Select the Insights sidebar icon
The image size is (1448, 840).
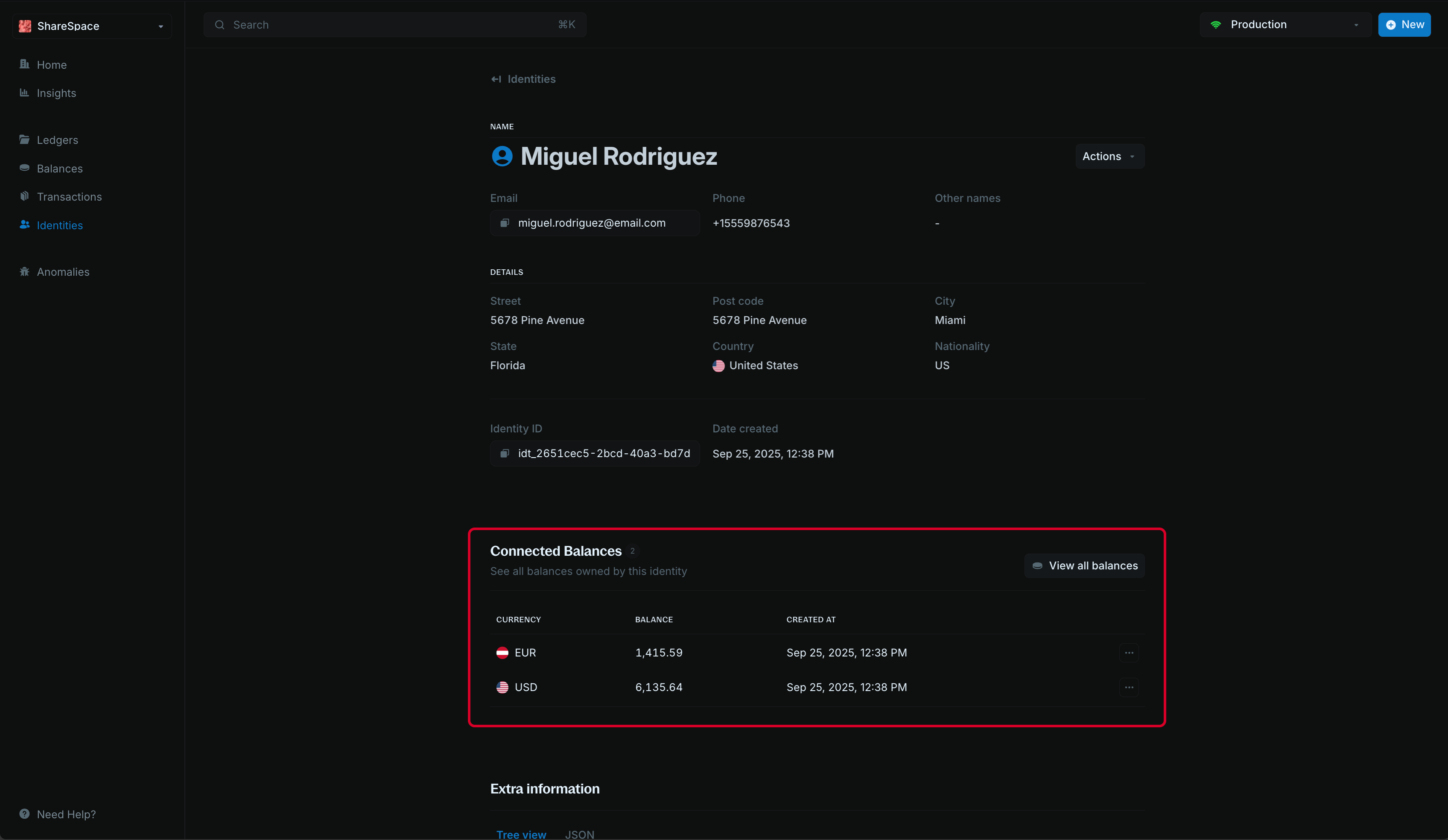point(24,93)
